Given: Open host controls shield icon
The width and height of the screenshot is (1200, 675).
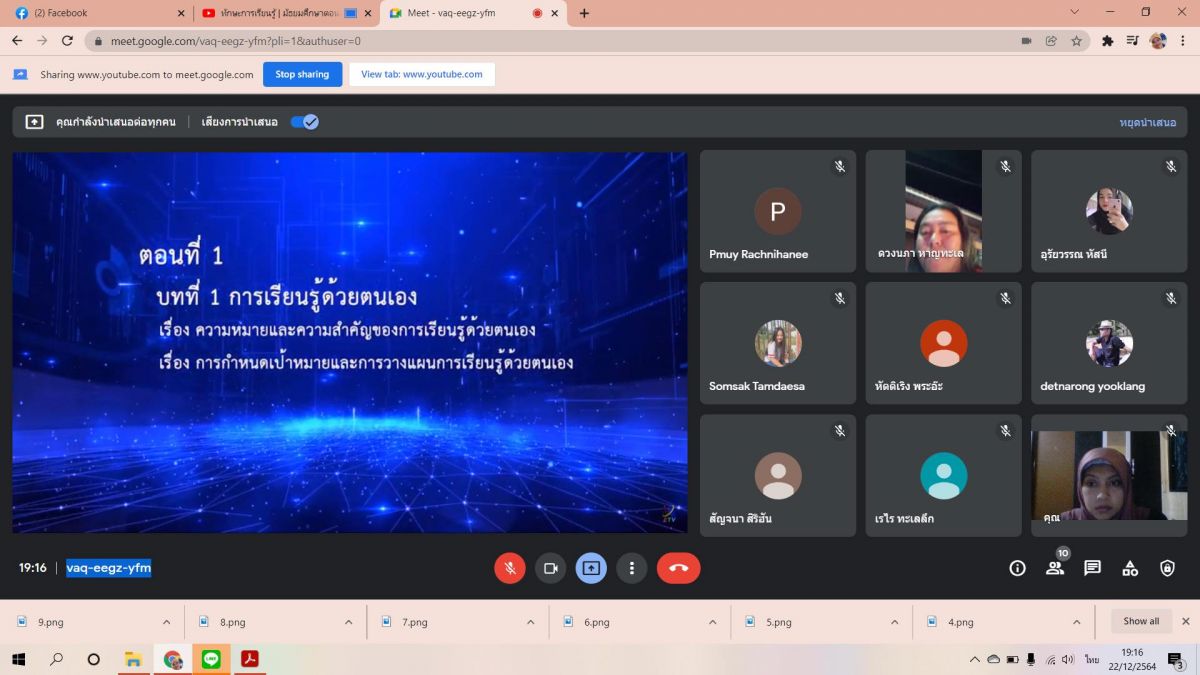Looking at the screenshot, I should (x=1167, y=568).
